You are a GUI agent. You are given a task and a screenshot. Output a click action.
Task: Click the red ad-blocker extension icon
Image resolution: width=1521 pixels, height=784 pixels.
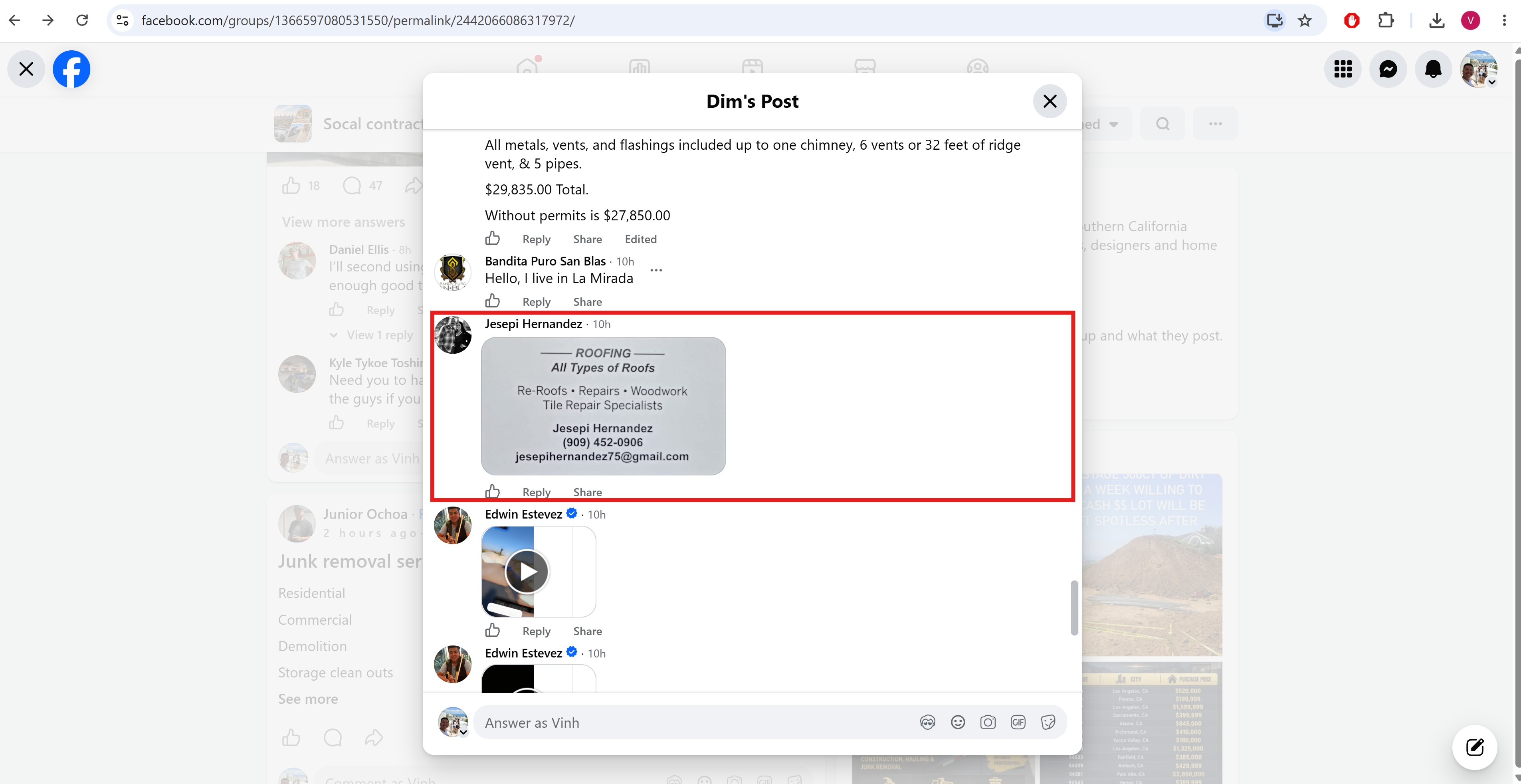pyautogui.click(x=1352, y=21)
